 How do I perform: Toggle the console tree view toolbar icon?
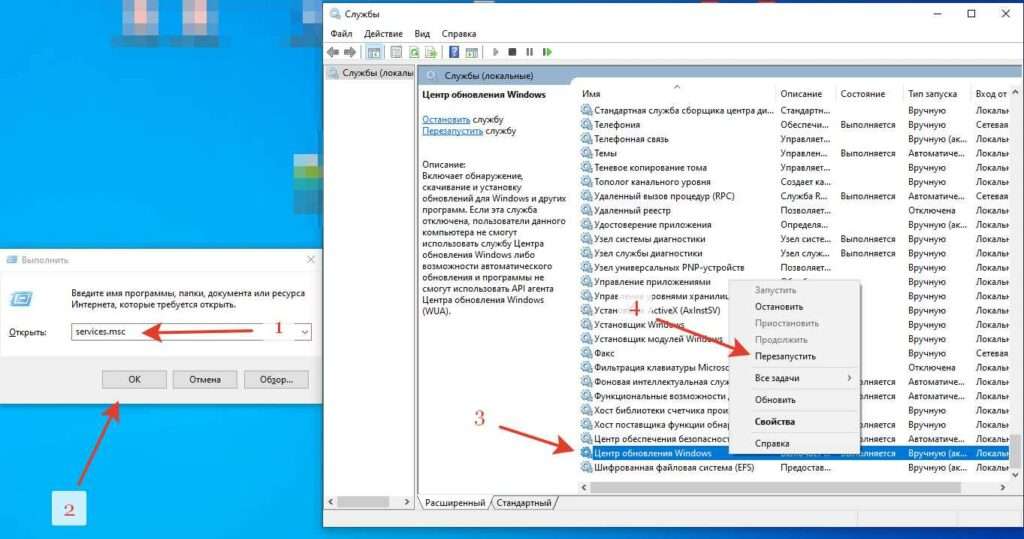point(374,52)
